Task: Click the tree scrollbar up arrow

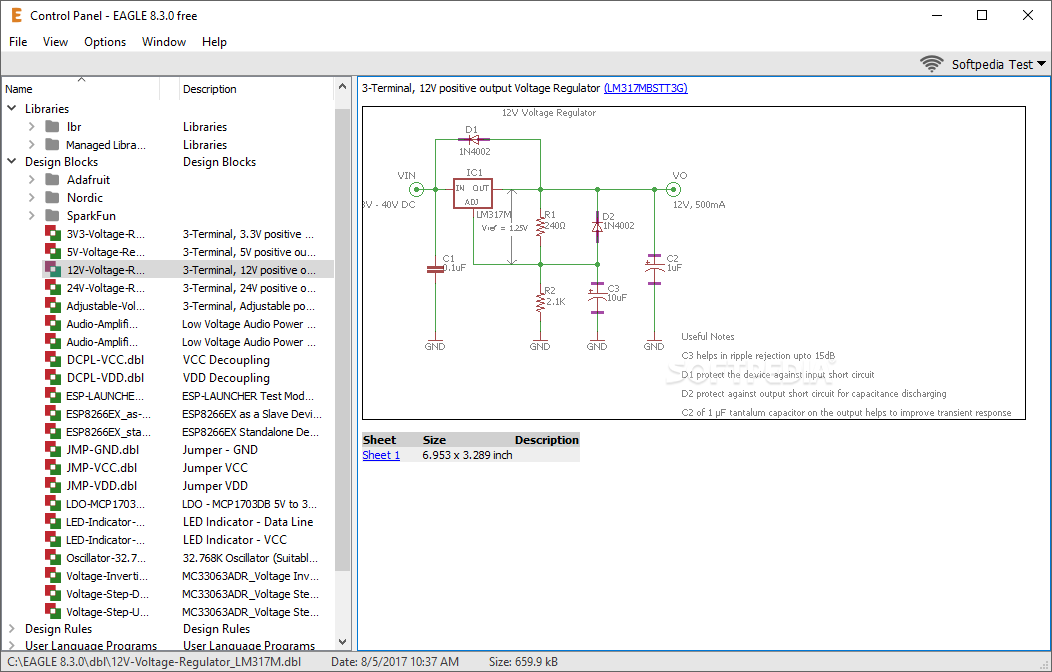Action: point(342,87)
